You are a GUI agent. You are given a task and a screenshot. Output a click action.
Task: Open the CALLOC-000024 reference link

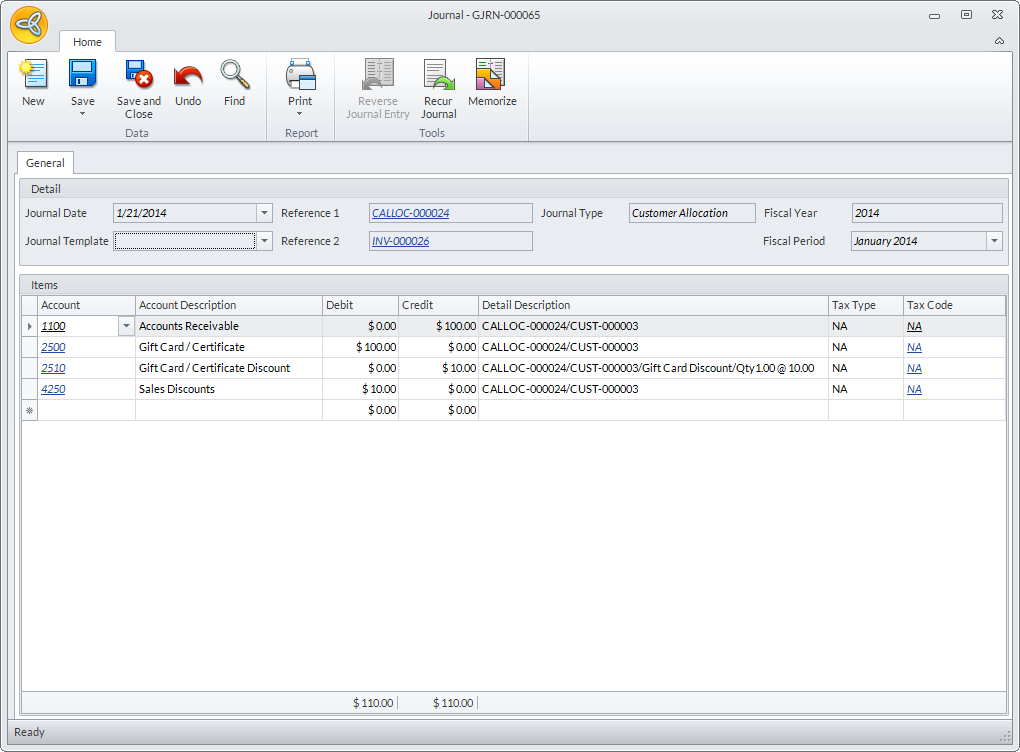[x=410, y=213]
